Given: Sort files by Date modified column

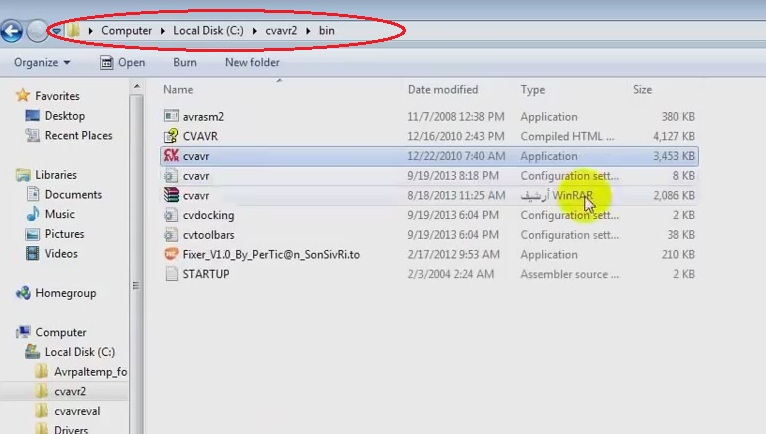Looking at the screenshot, I should [x=442, y=90].
